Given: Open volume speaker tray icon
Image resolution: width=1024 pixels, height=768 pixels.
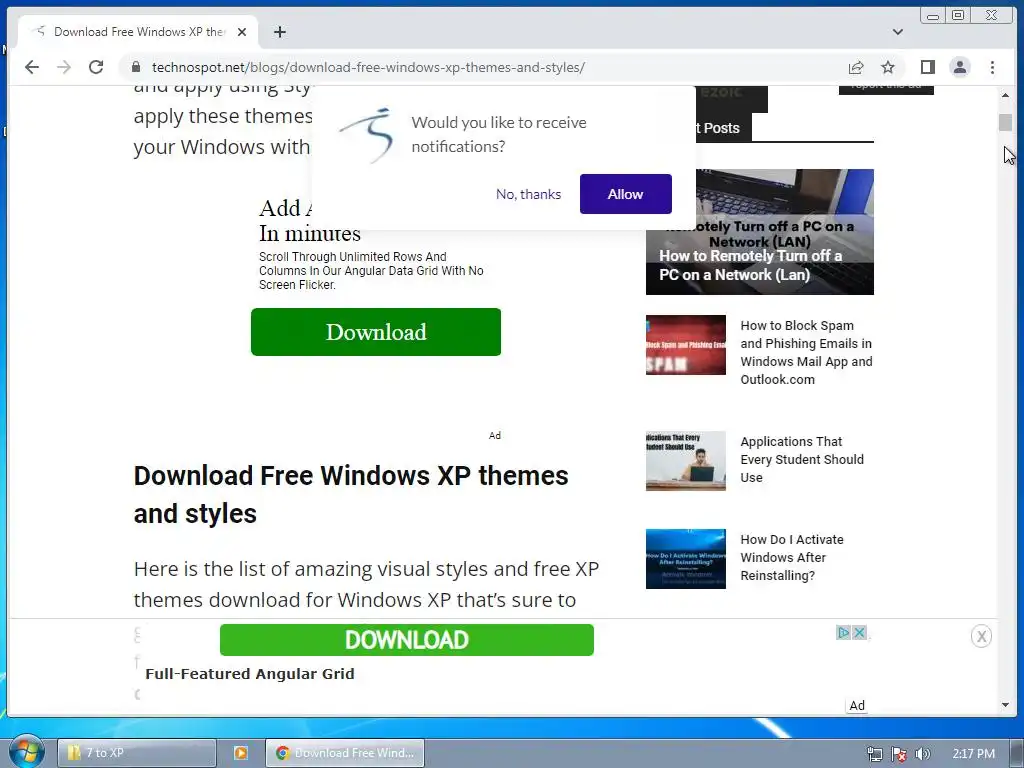Looking at the screenshot, I should tap(922, 754).
